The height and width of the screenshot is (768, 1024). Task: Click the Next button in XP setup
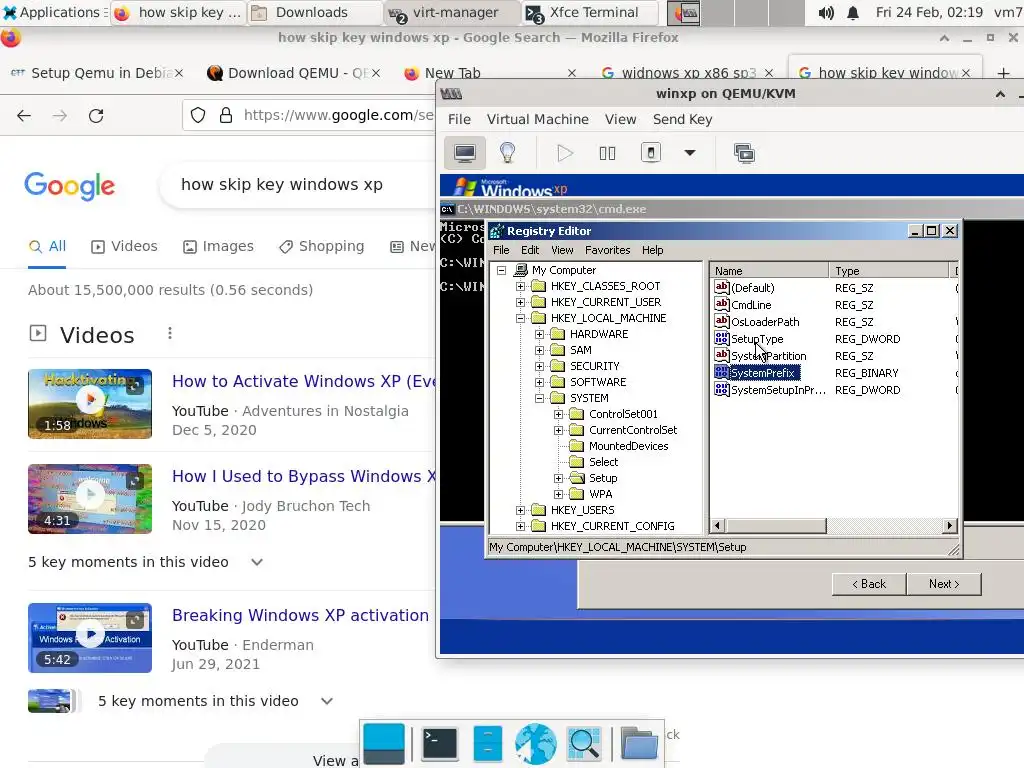pos(944,584)
